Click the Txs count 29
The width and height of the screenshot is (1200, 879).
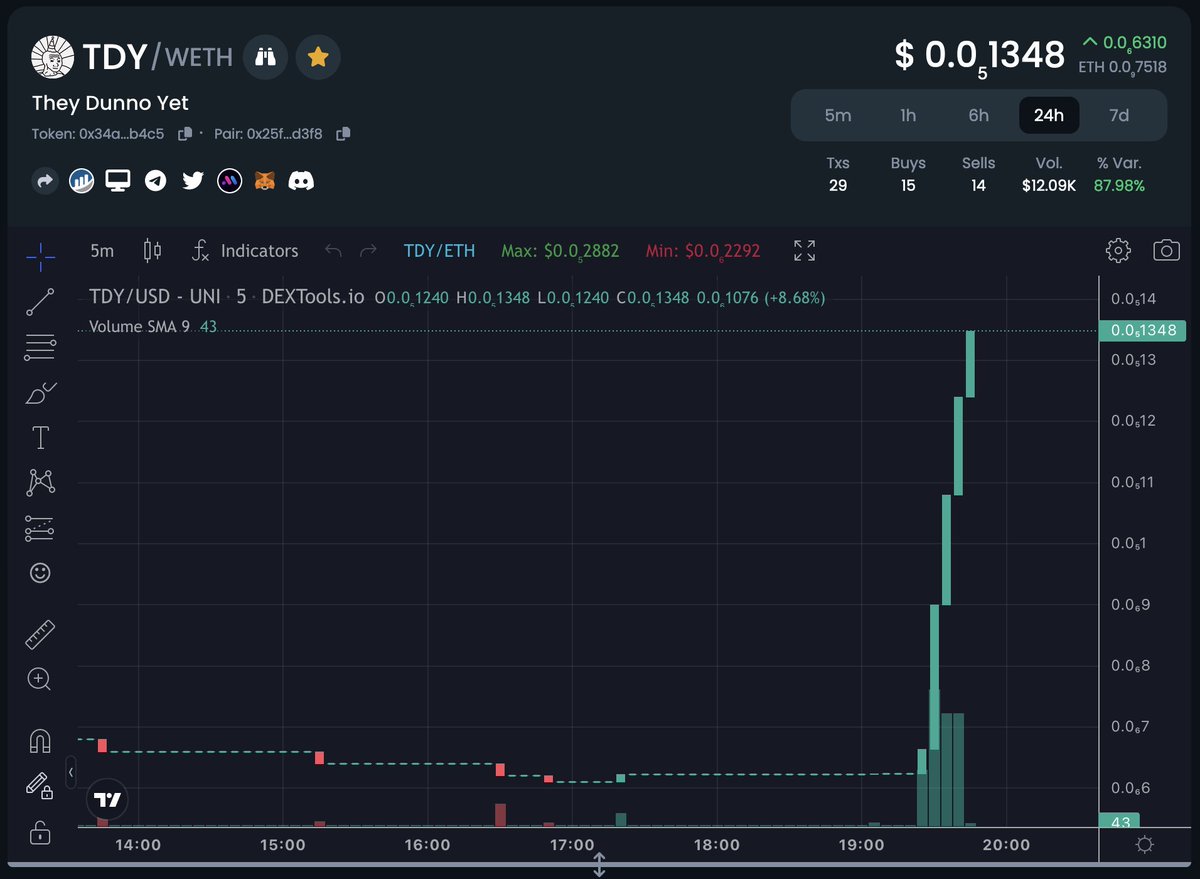pos(838,185)
